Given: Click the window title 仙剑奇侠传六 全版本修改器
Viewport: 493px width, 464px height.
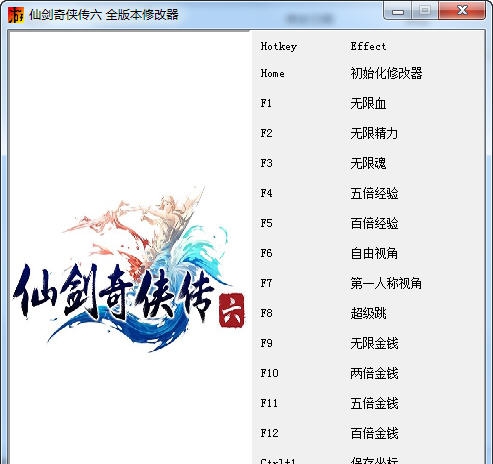Looking at the screenshot, I should [x=104, y=15].
